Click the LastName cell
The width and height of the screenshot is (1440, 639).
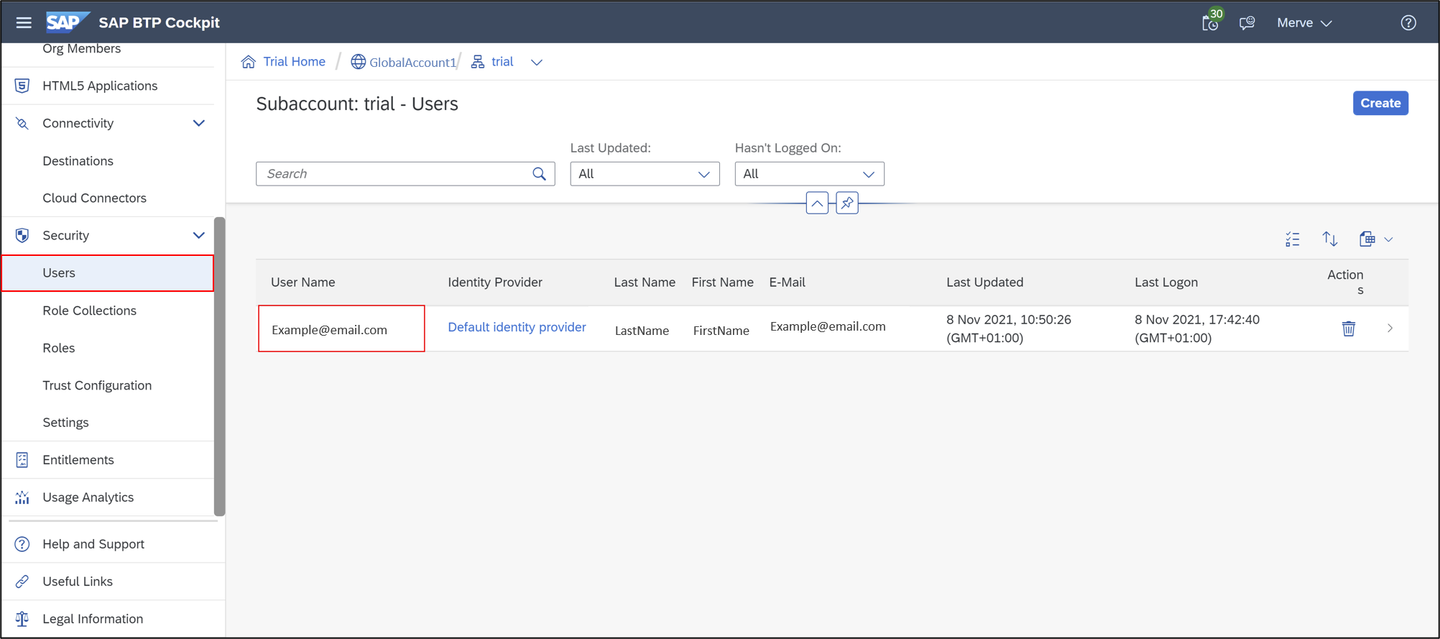coord(642,330)
